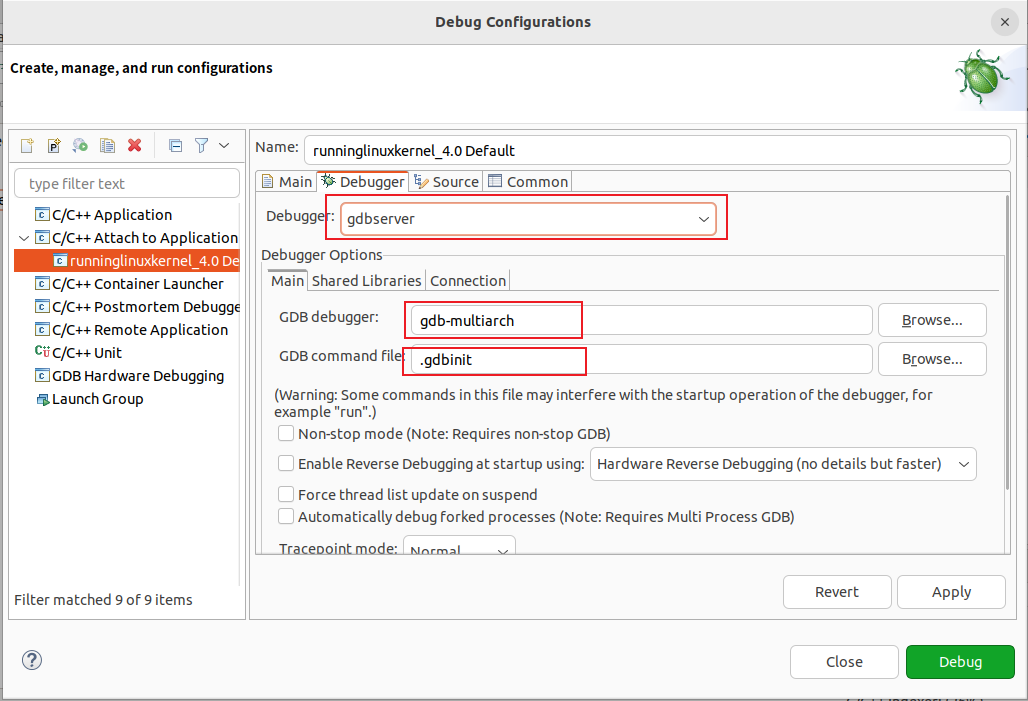Open the Shared Libraries tab
Screen dimensions: 1028x701
tap(365, 281)
